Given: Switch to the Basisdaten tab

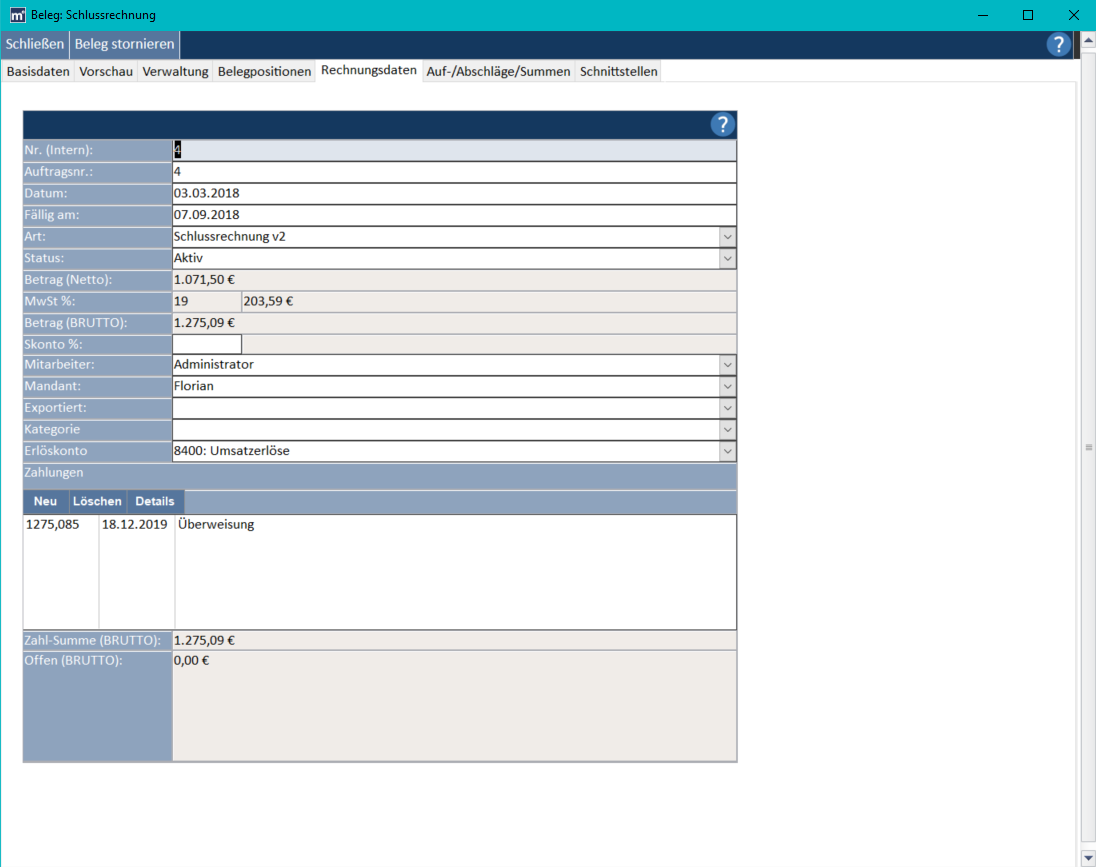Looking at the screenshot, I should coord(38,72).
